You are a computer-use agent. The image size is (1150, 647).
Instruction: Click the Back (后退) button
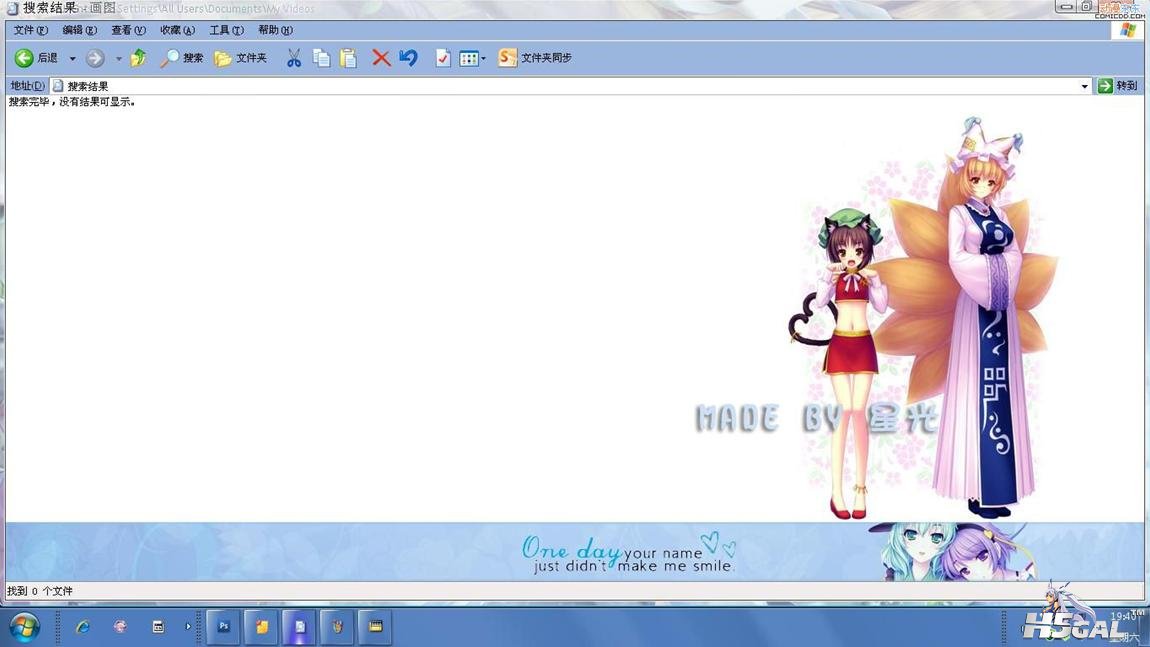coord(35,58)
